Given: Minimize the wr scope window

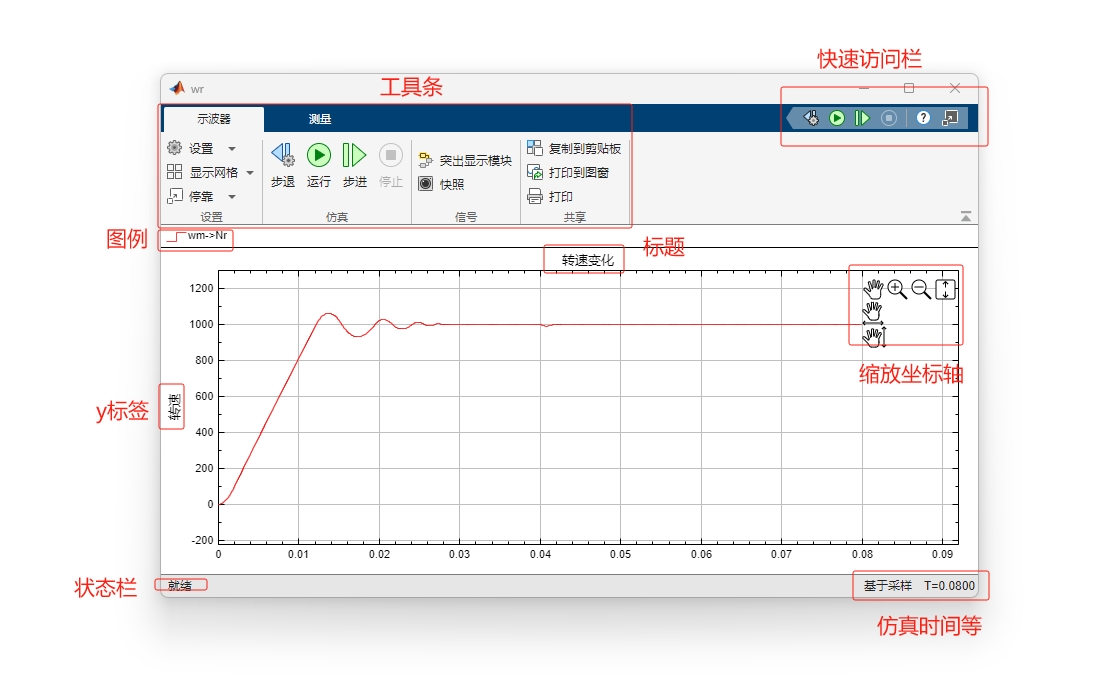Looking at the screenshot, I should point(864,88).
